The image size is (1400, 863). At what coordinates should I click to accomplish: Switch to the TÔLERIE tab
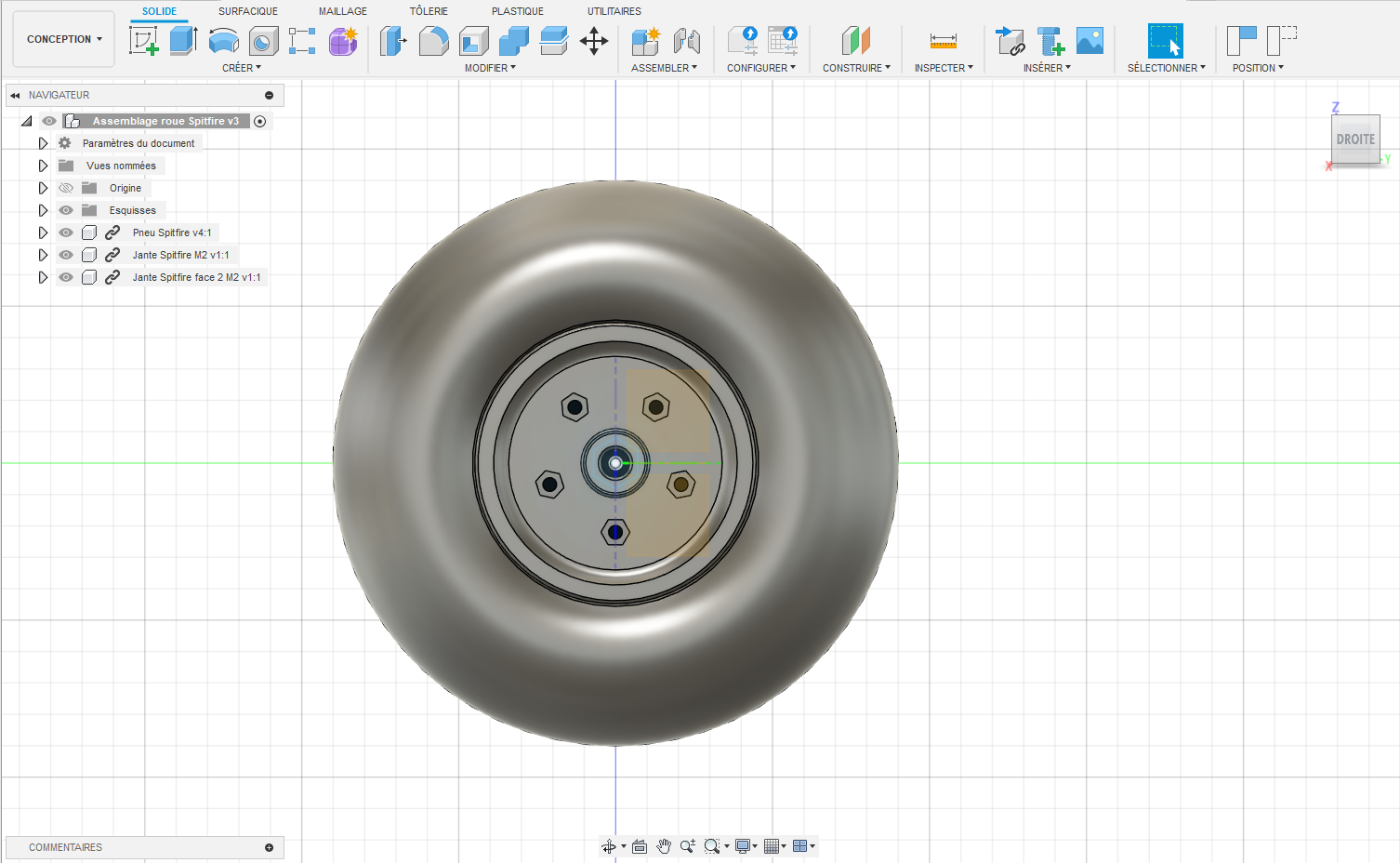point(429,11)
